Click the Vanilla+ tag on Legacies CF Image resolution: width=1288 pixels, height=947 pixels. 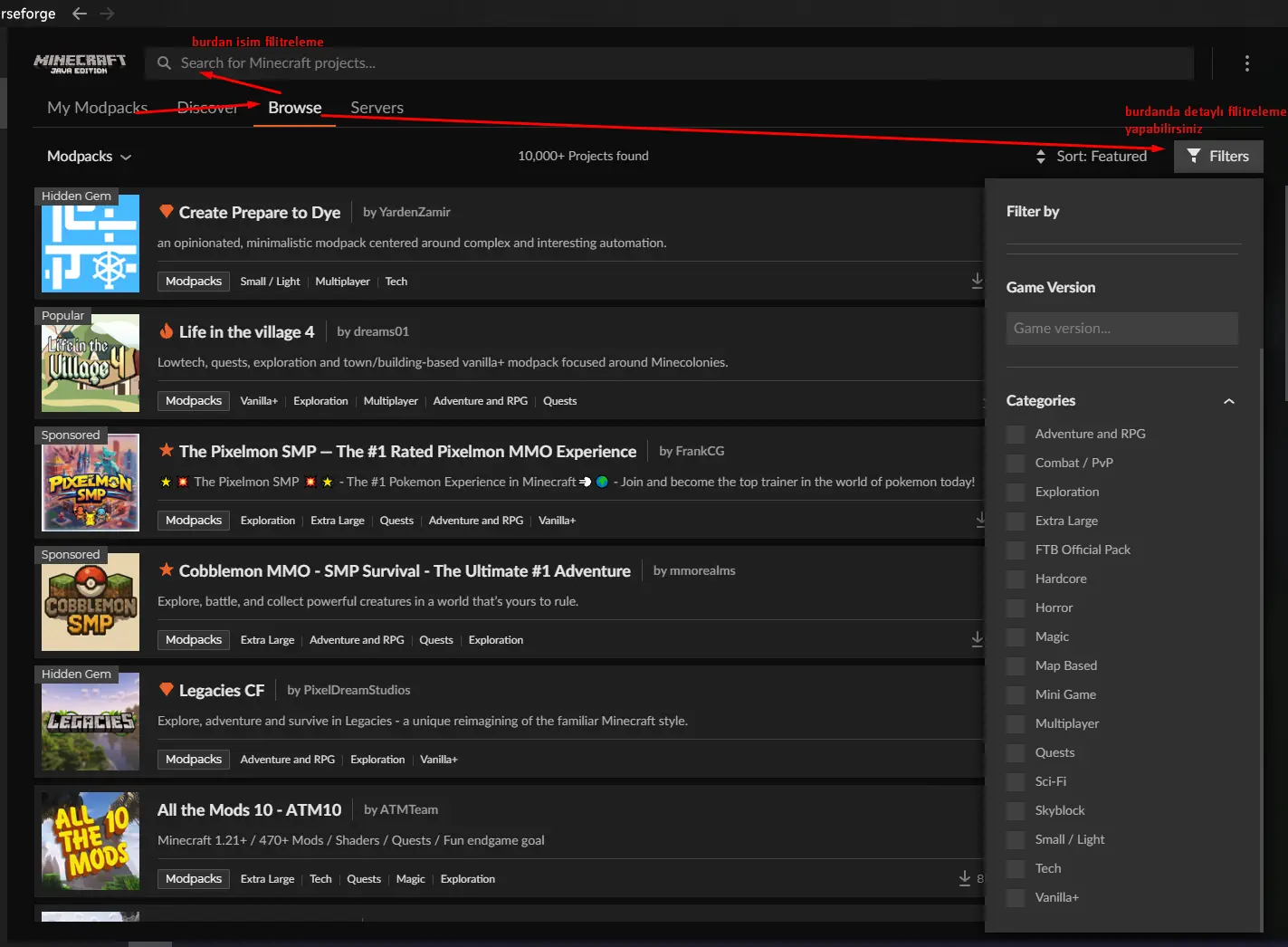439,760
